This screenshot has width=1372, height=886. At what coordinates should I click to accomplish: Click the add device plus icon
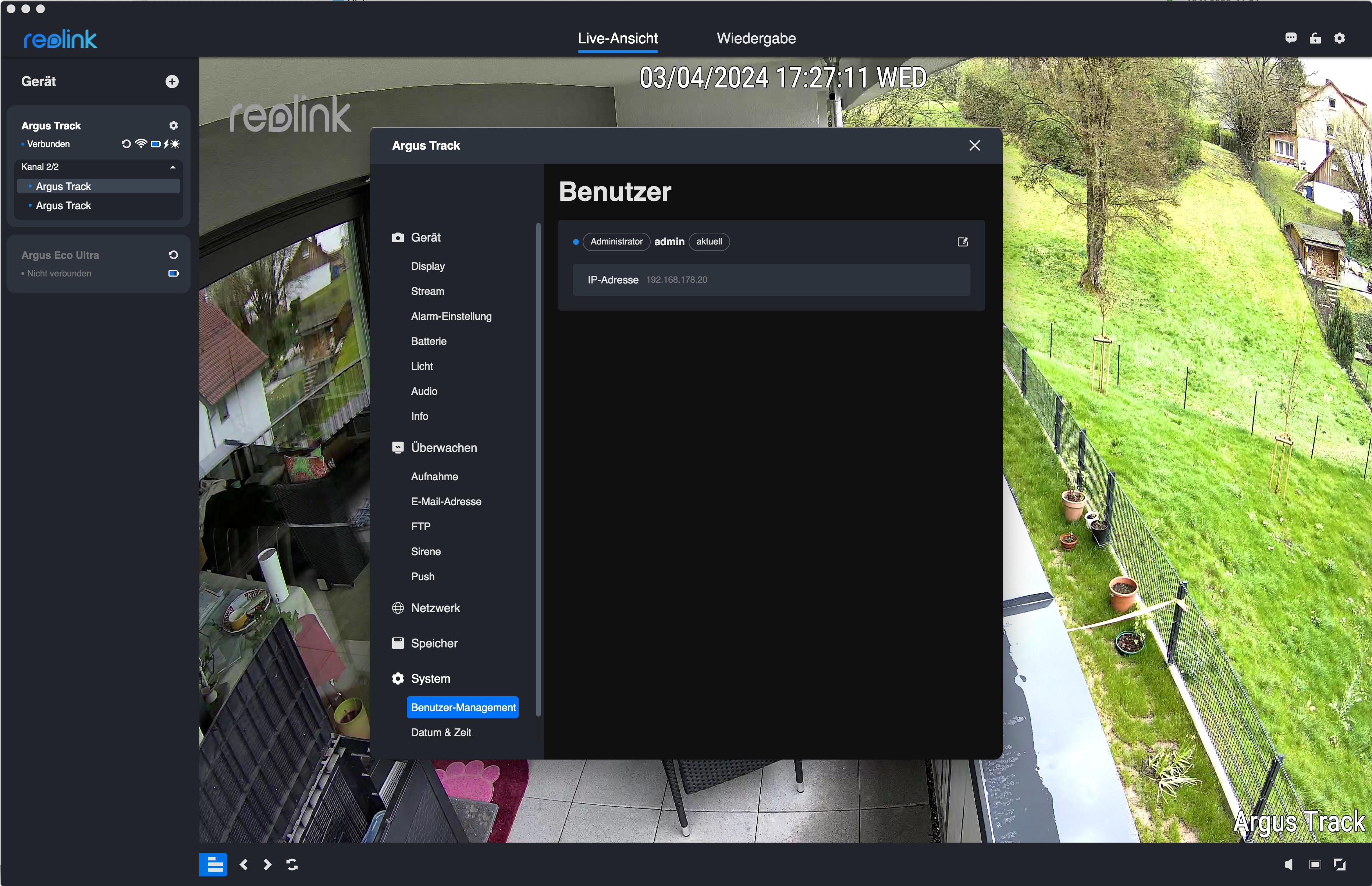tap(171, 82)
